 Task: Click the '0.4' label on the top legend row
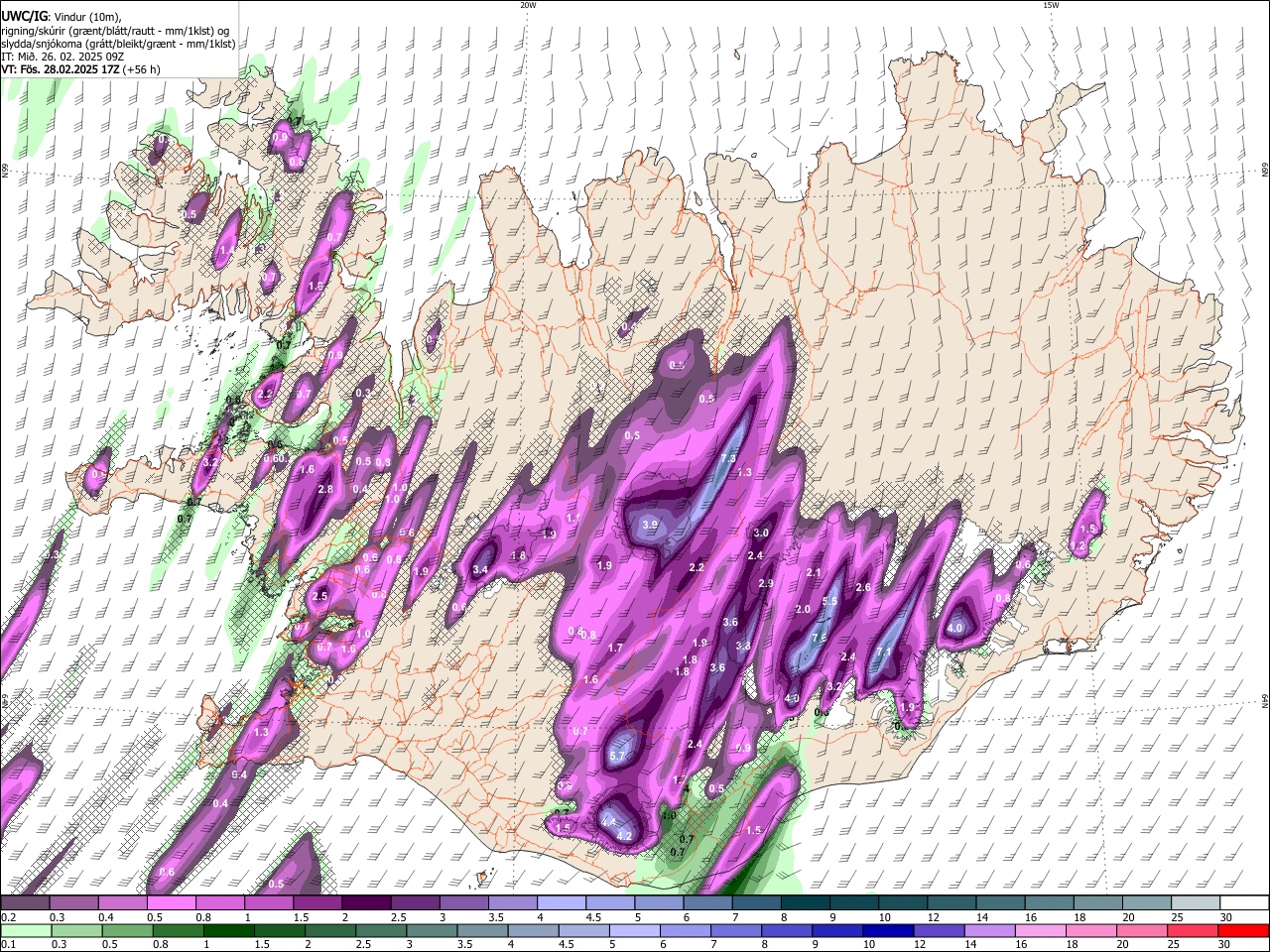pos(105,917)
